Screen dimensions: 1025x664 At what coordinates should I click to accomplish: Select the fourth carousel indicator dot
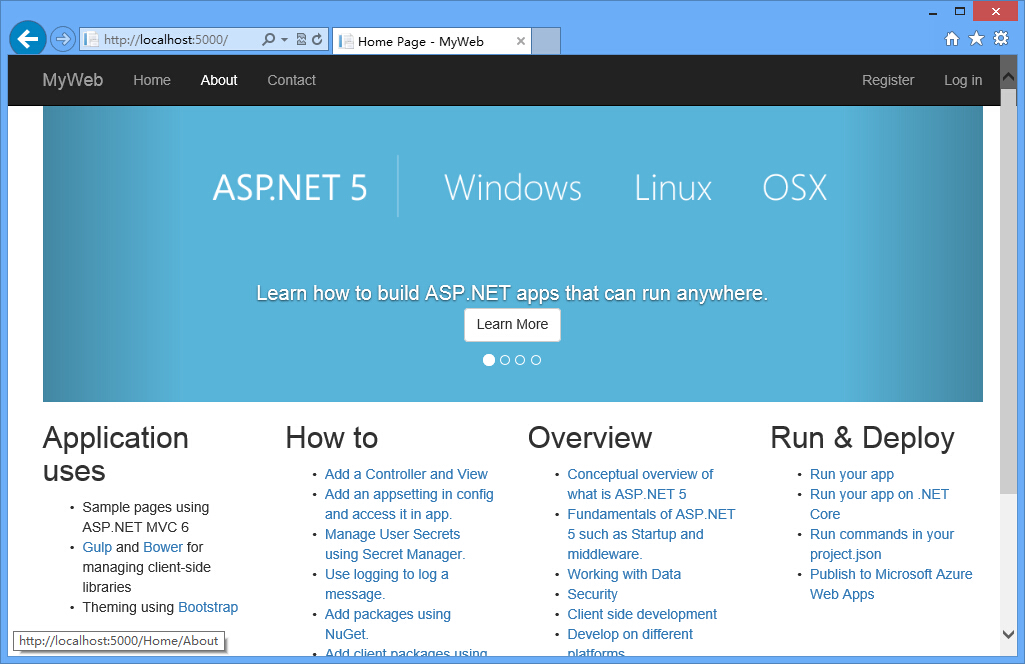coord(536,359)
